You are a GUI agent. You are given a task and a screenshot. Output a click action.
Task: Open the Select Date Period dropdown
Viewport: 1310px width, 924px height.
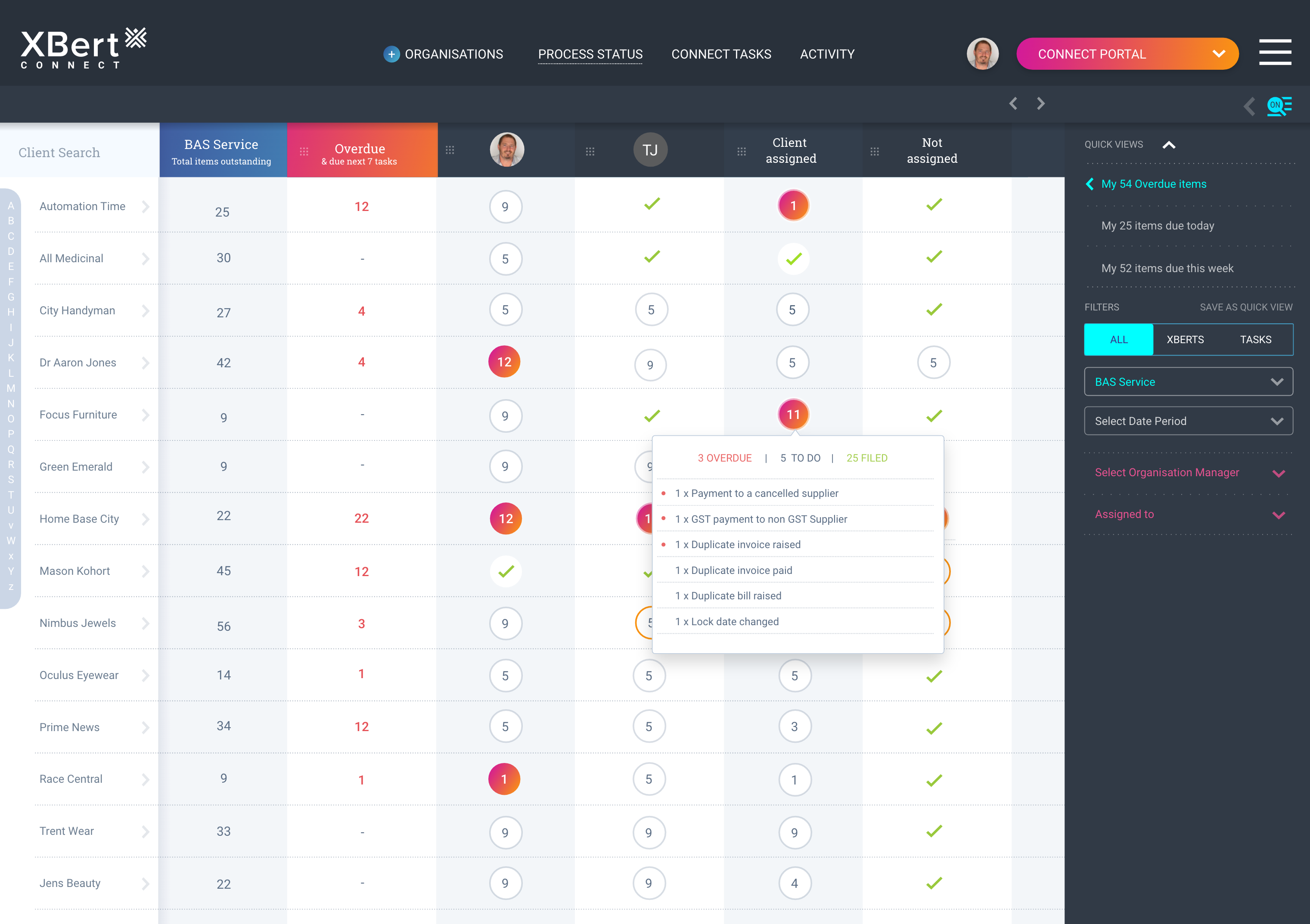click(x=1188, y=422)
